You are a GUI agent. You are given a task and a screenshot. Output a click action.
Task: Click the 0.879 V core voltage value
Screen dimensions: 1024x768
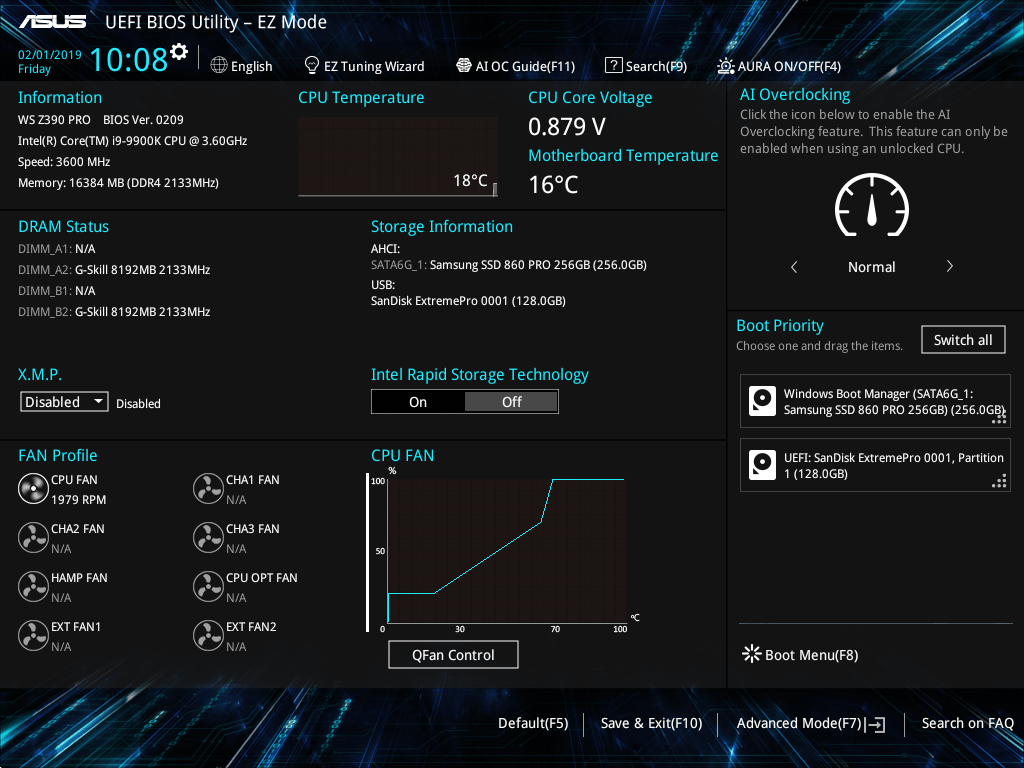[x=567, y=127]
